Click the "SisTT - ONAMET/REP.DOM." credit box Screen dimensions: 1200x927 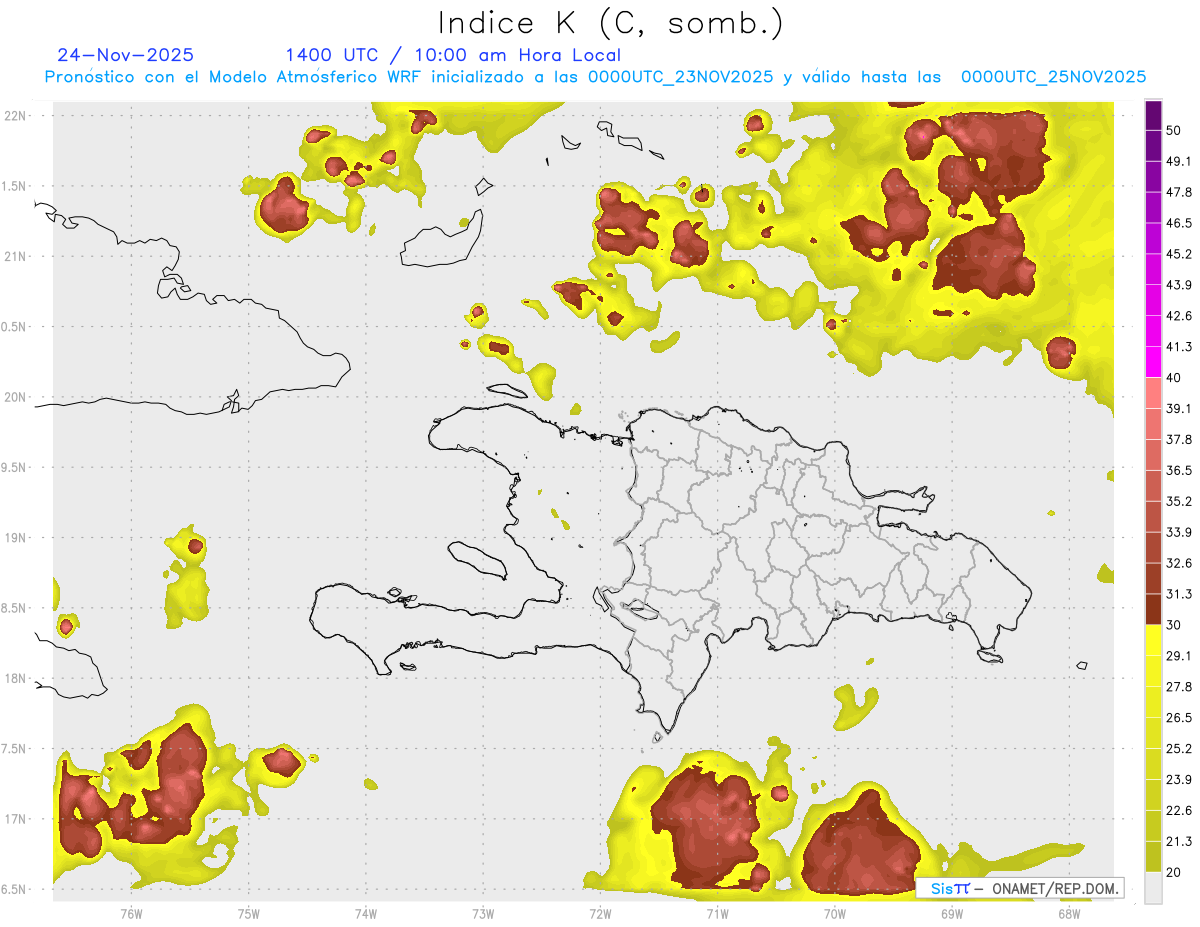[1020, 888]
